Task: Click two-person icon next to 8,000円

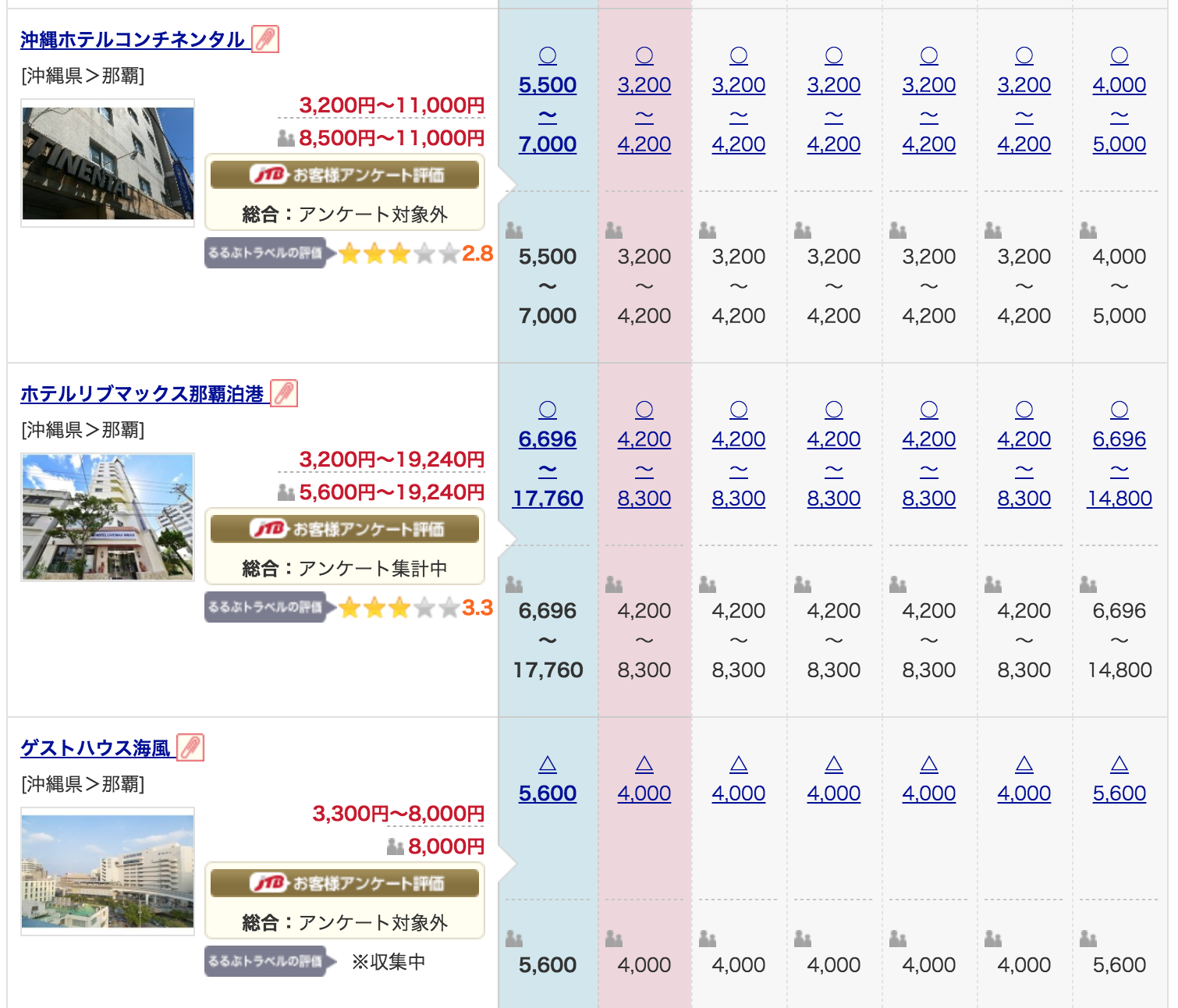Action: [396, 847]
